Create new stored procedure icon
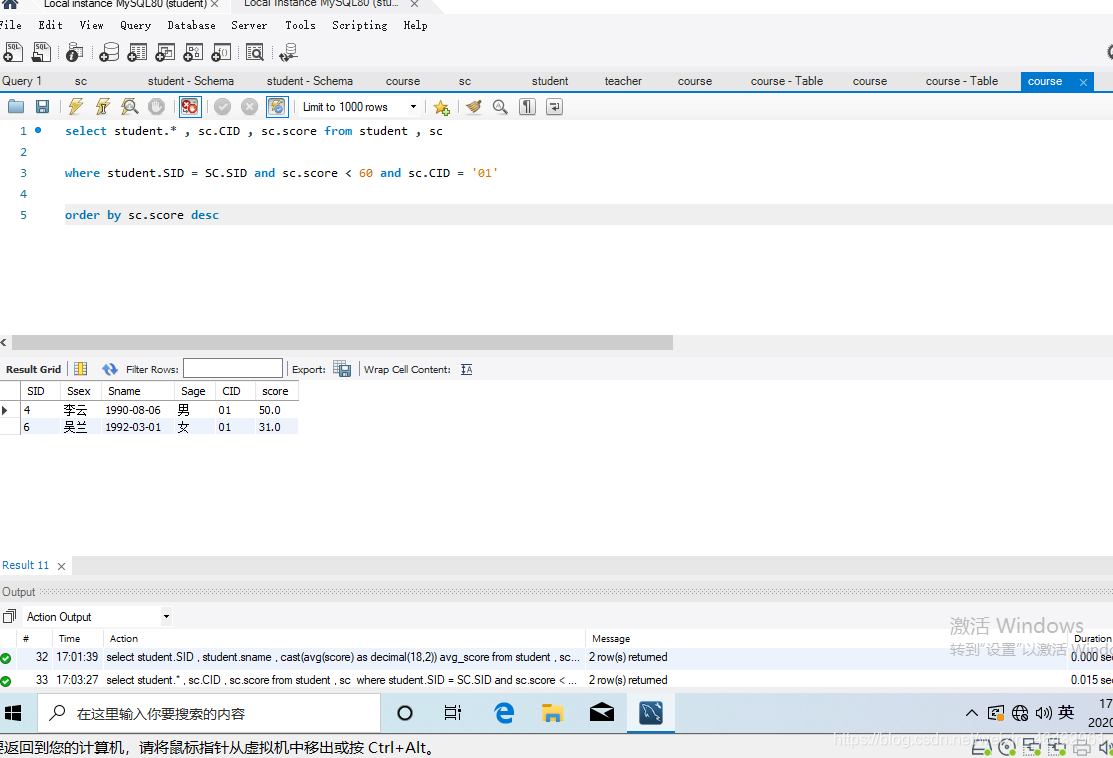Image resolution: width=1113 pixels, height=758 pixels. (x=193, y=52)
